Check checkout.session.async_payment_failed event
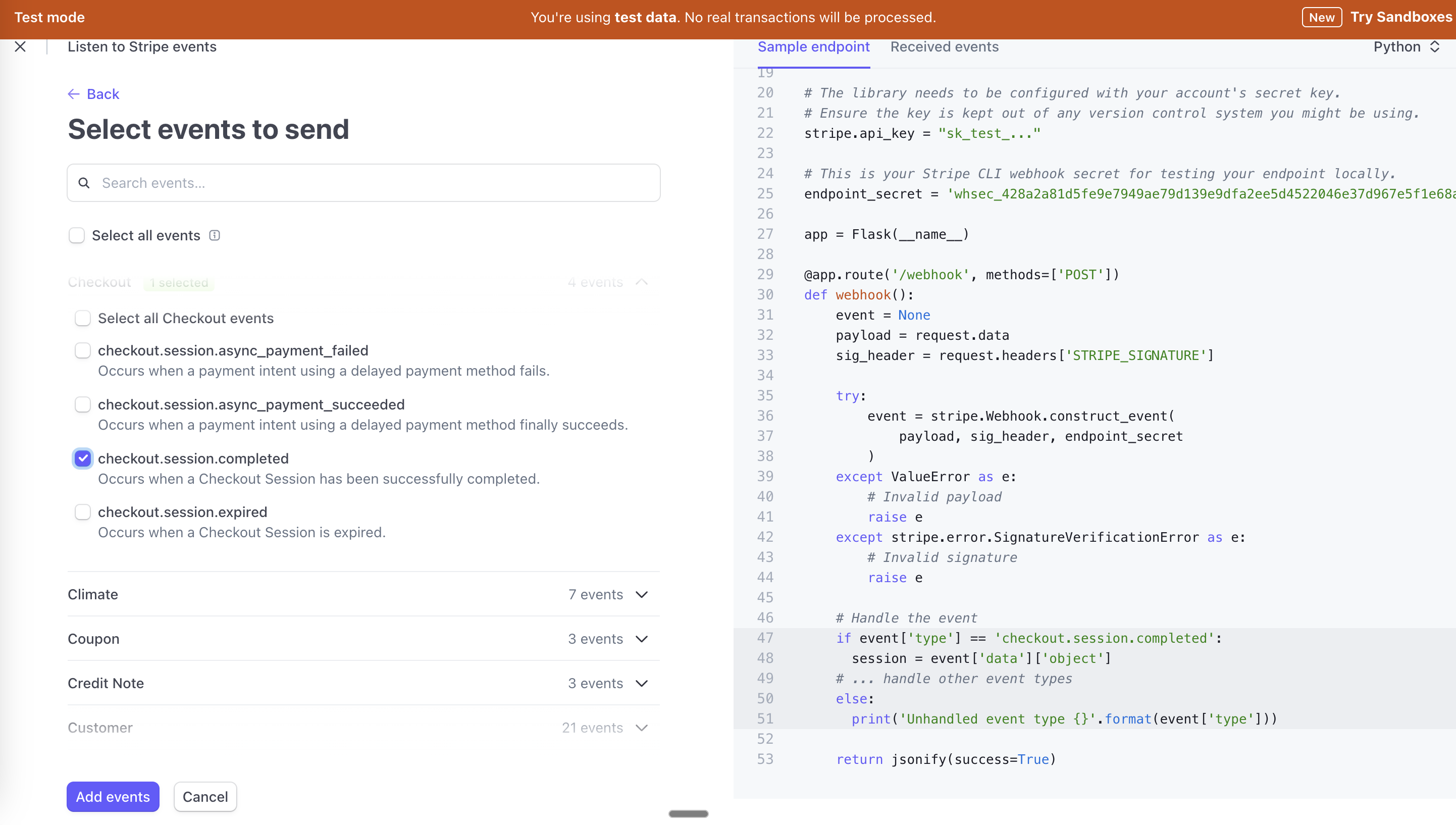This screenshot has height=825, width=1456. pyautogui.click(x=83, y=351)
